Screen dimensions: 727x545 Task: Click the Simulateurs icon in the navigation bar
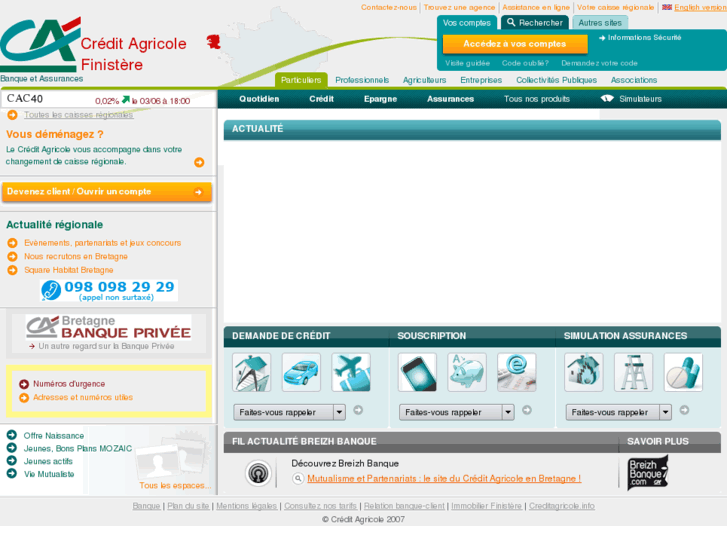point(607,98)
